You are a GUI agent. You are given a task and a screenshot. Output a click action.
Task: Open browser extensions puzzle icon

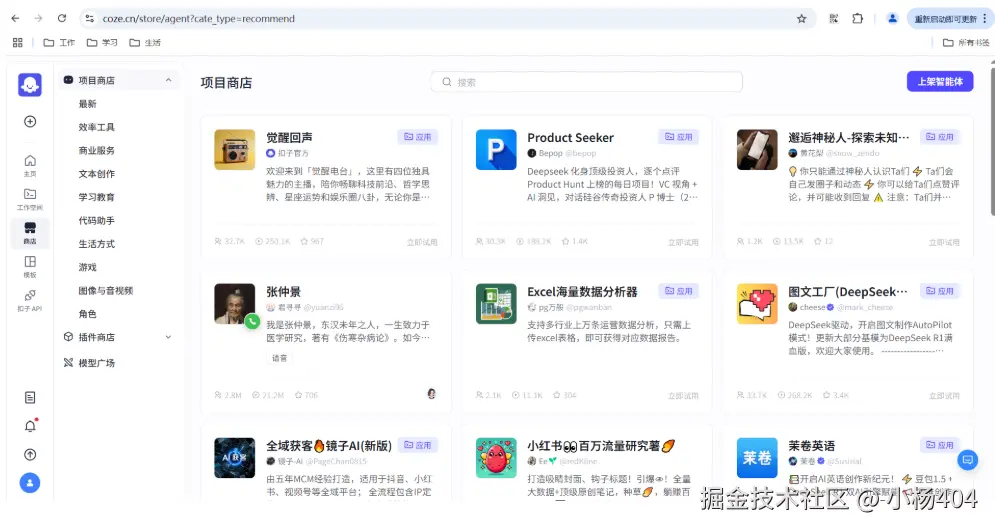857,19
